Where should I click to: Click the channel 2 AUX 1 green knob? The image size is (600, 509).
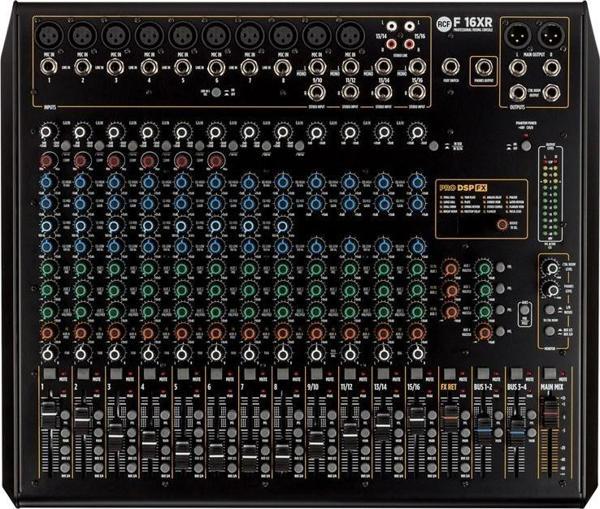[x=81, y=269]
